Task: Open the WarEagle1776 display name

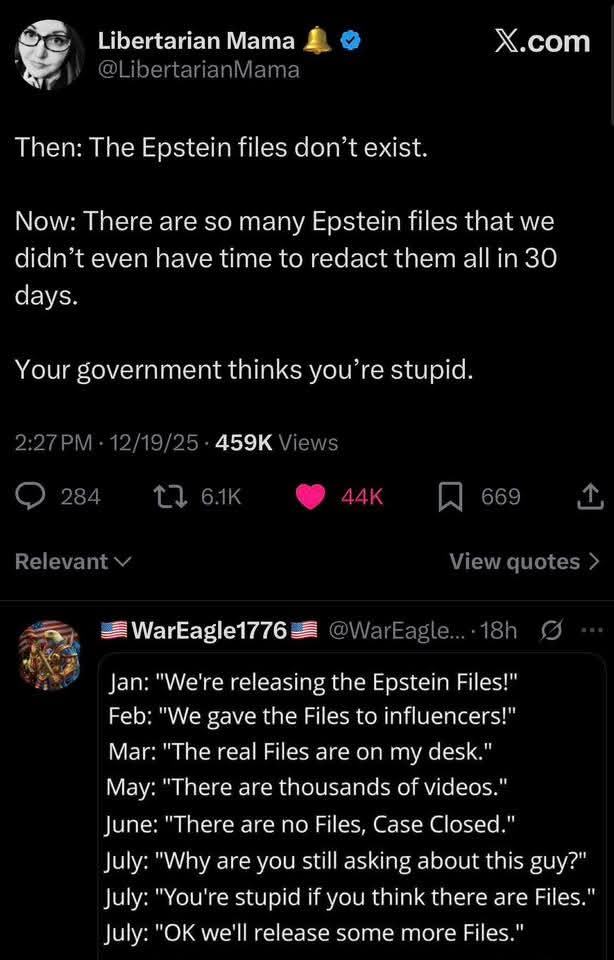Action: click(x=210, y=630)
